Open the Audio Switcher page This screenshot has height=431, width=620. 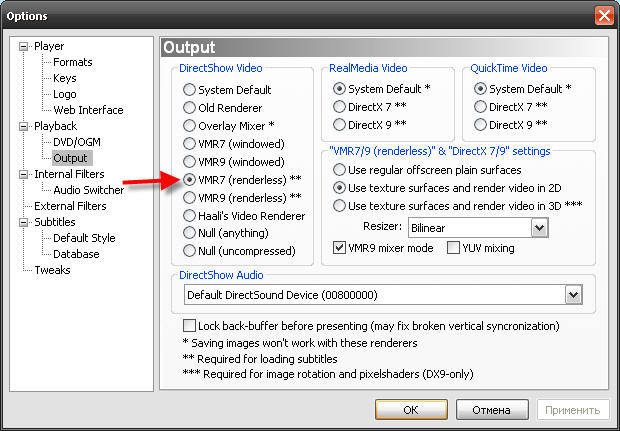click(x=88, y=190)
